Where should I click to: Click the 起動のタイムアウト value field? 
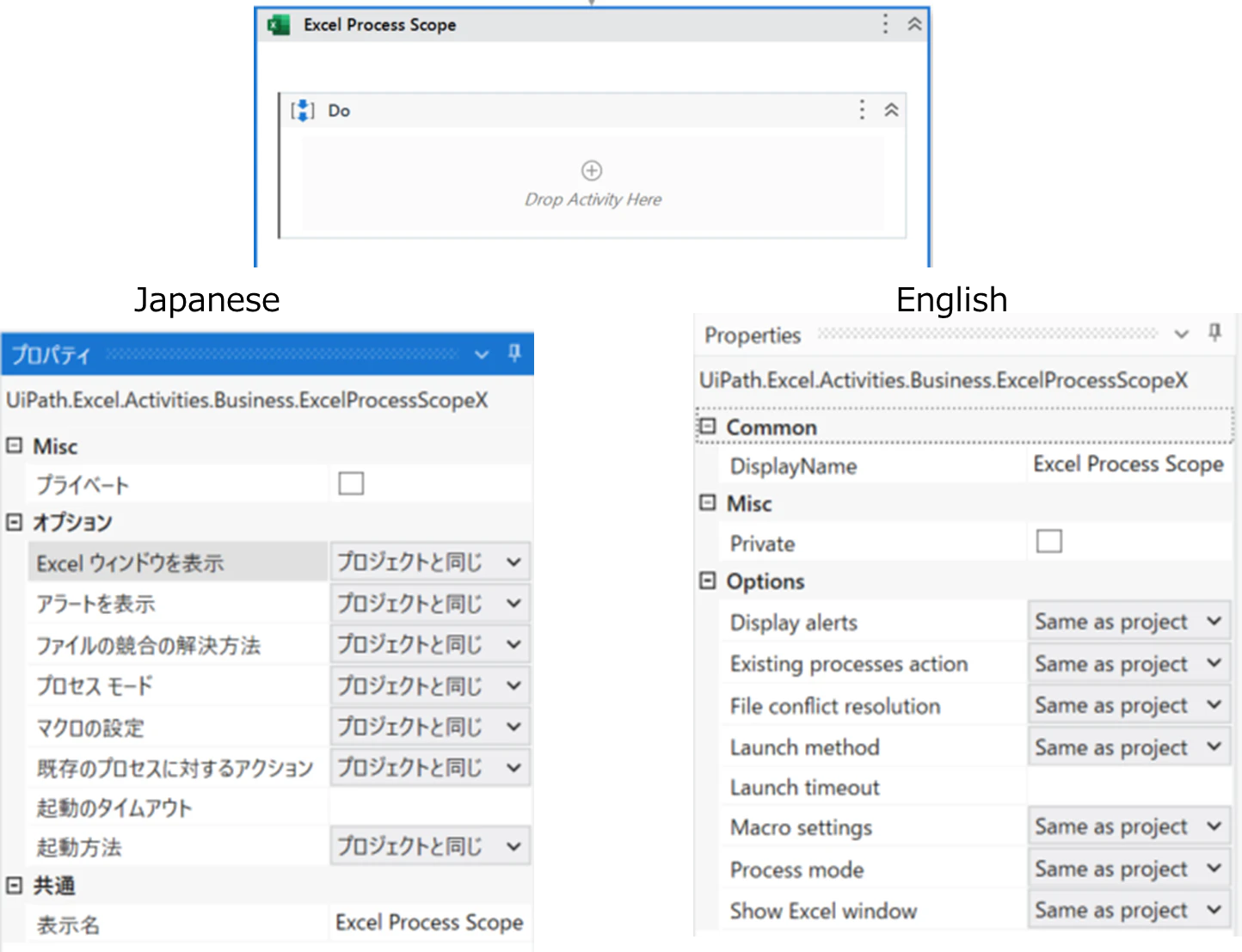(x=430, y=807)
